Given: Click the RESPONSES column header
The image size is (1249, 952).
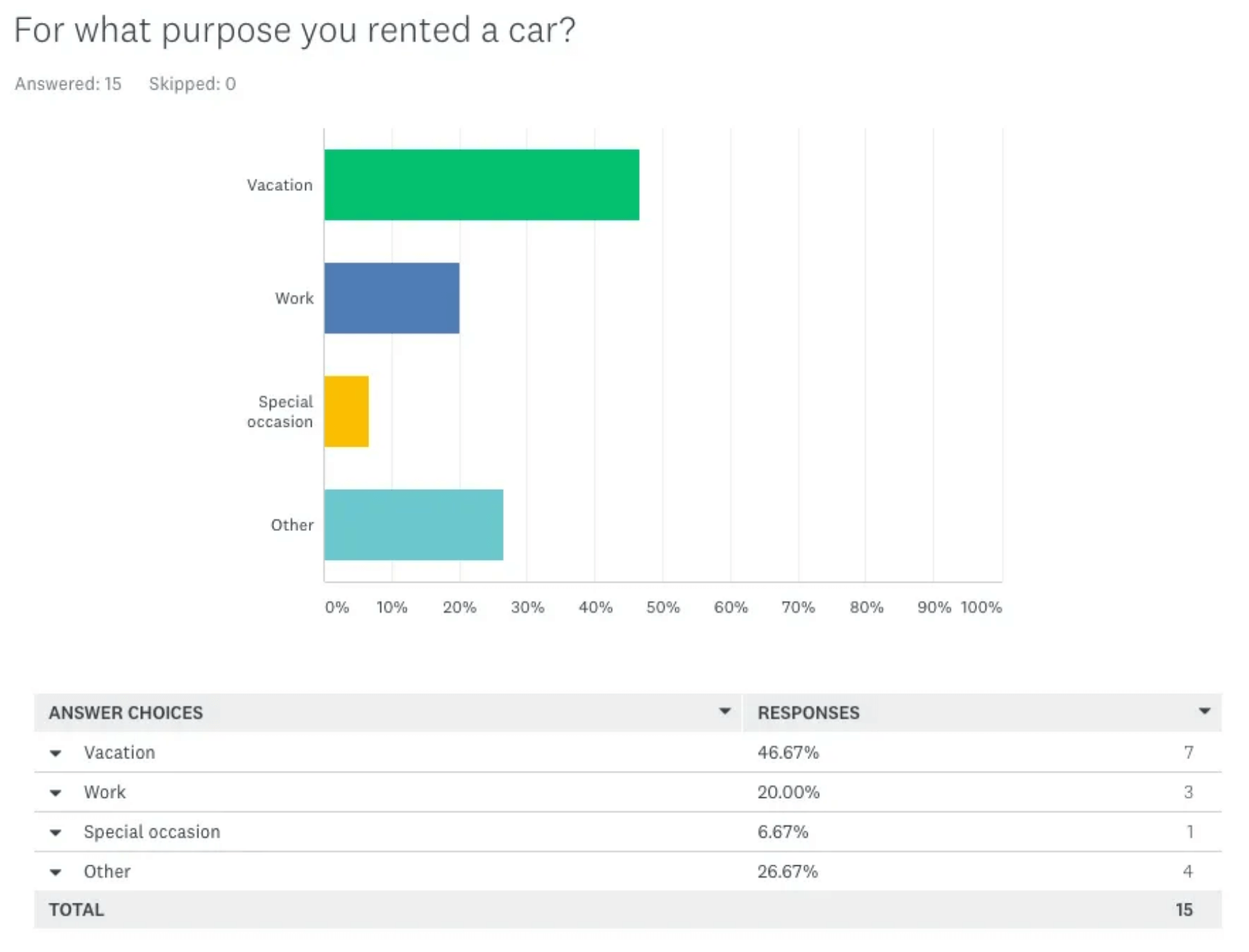Looking at the screenshot, I should [808, 713].
